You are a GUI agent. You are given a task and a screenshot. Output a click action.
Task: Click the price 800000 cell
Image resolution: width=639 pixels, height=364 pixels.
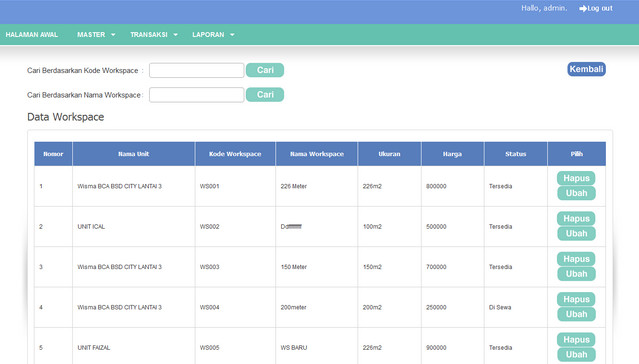click(452, 186)
